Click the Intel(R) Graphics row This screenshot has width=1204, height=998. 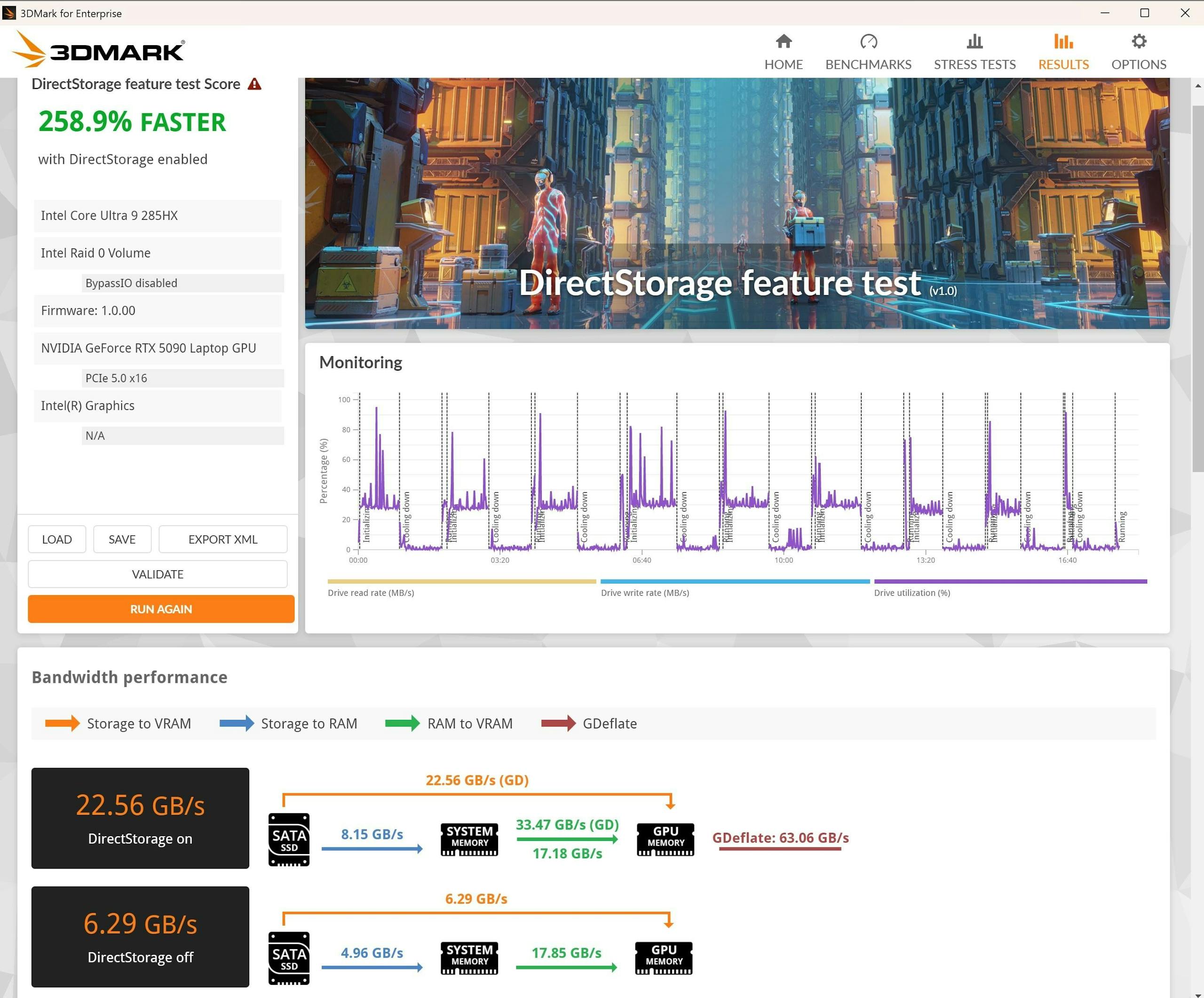tap(158, 406)
